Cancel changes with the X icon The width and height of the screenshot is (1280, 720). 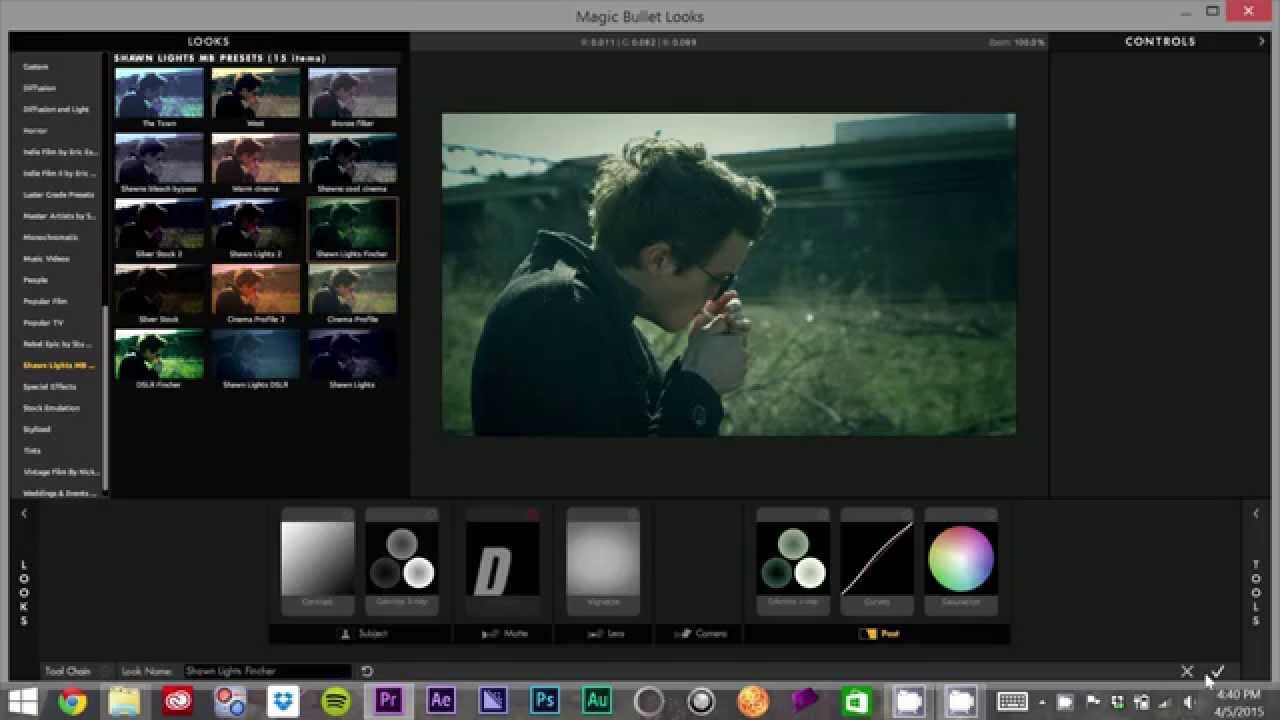click(x=1187, y=671)
